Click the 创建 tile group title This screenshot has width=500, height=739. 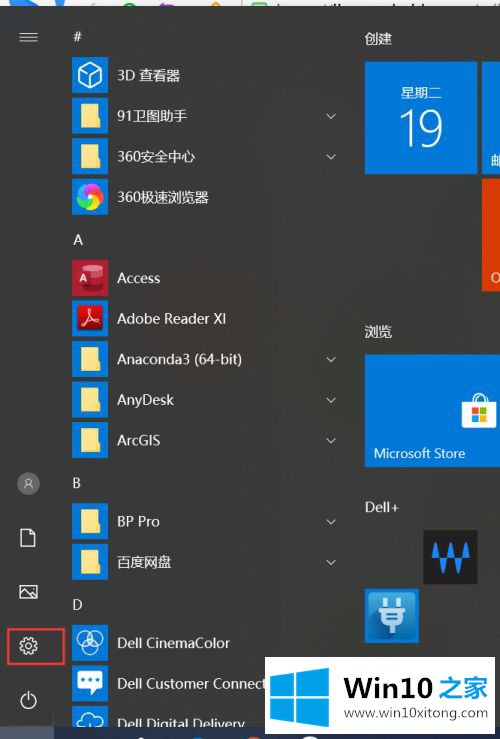(378, 39)
